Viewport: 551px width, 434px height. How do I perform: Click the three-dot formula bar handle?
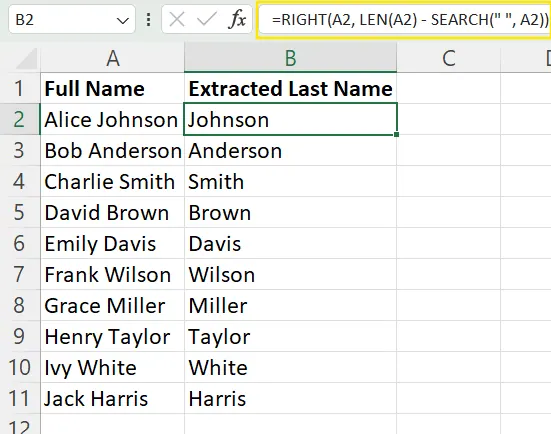(149, 20)
